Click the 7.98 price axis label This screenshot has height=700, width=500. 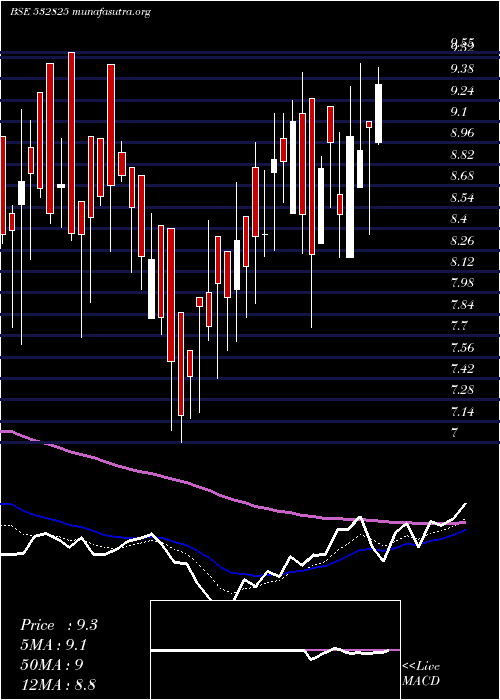click(x=462, y=283)
